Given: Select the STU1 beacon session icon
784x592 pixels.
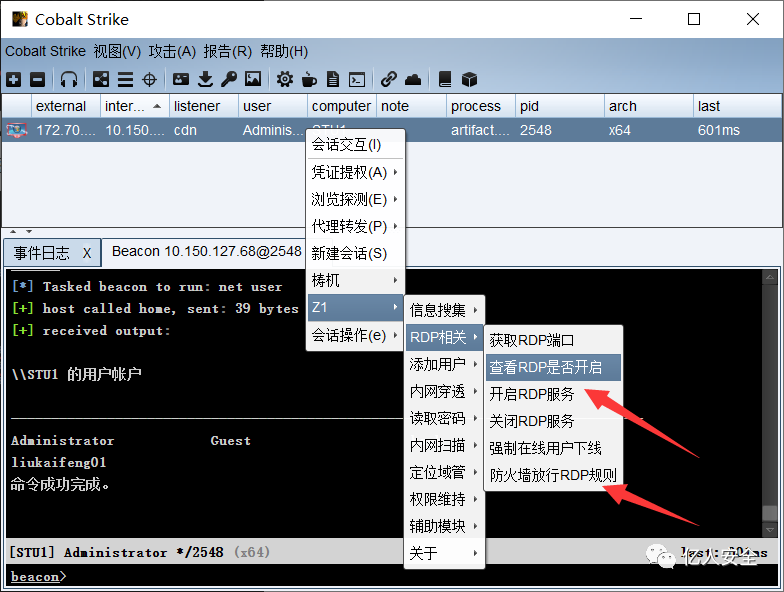Looking at the screenshot, I should tap(16, 130).
